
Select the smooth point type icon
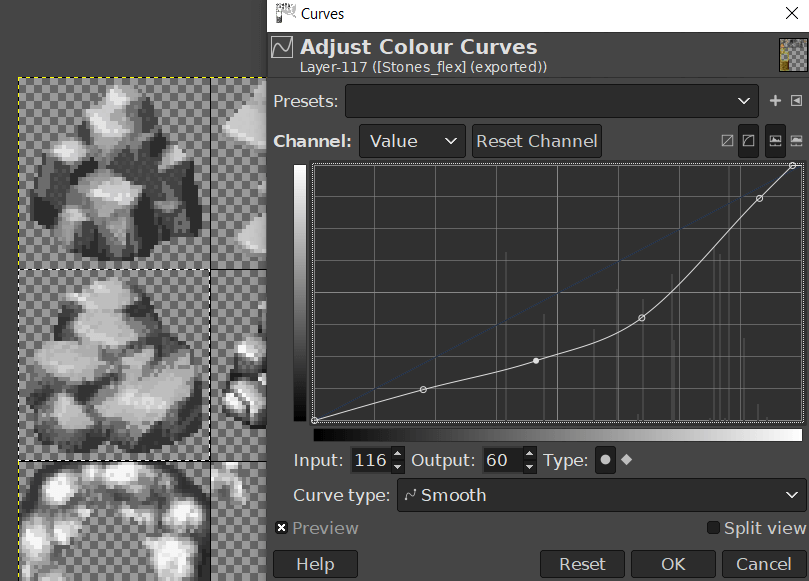[605, 460]
